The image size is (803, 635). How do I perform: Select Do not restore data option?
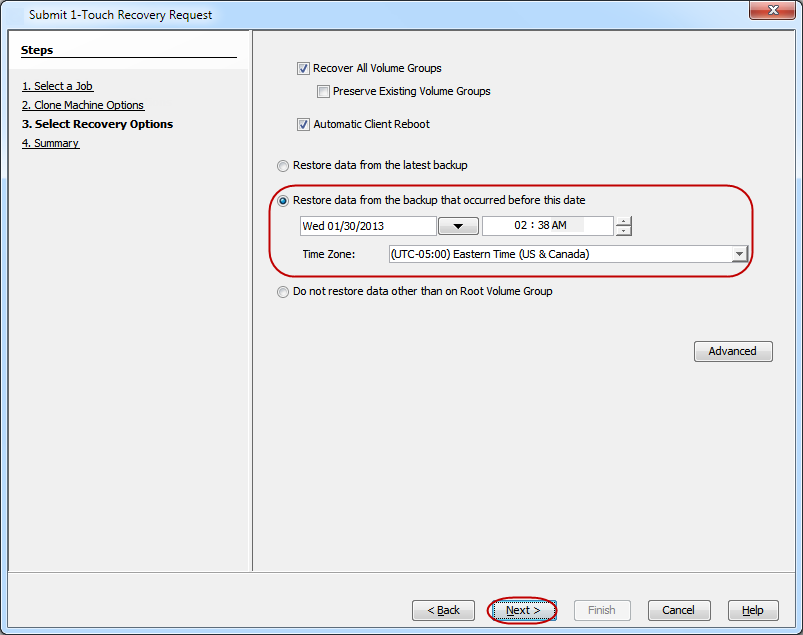click(x=284, y=292)
